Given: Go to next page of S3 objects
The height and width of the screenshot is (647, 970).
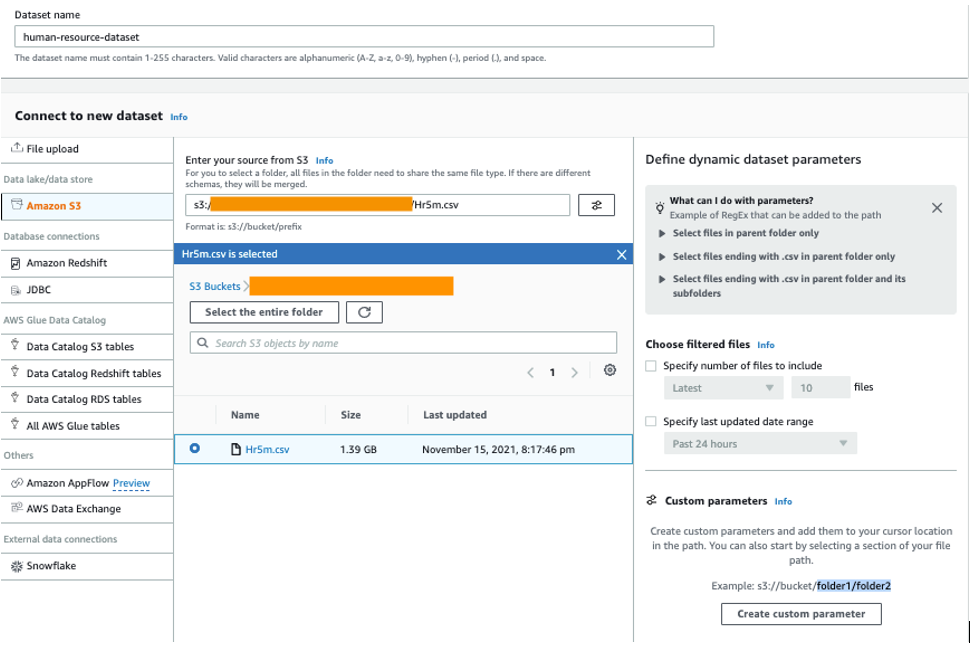Looking at the screenshot, I should pyautogui.click(x=575, y=372).
